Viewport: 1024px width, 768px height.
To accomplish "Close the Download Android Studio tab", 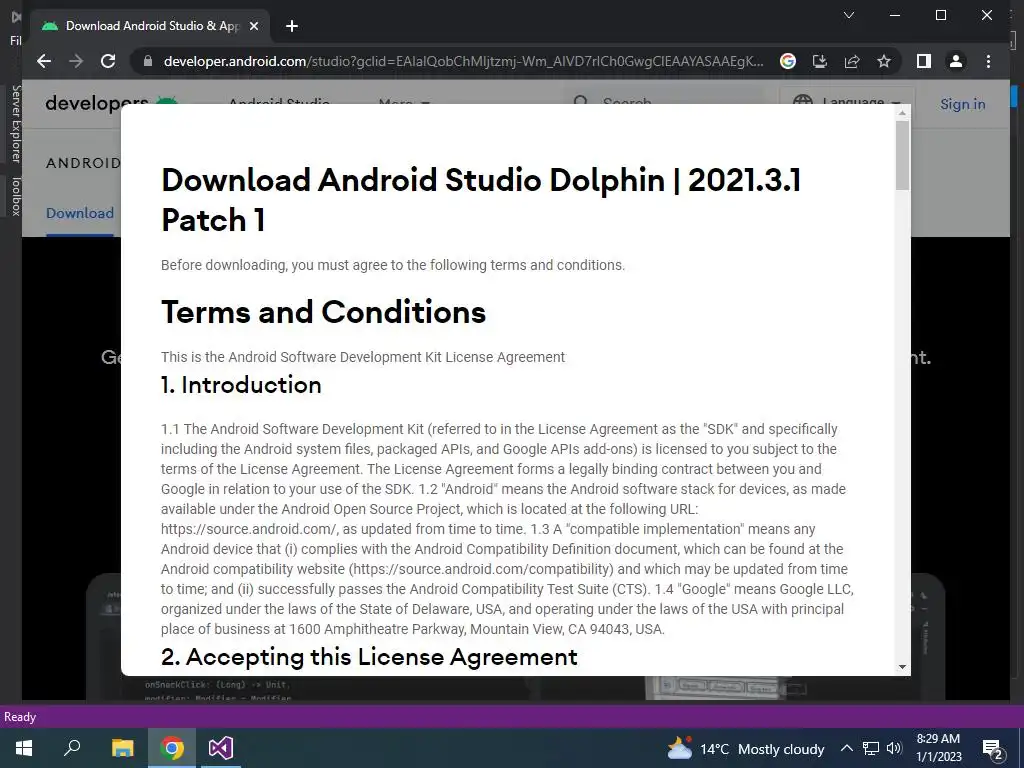I will pyautogui.click(x=254, y=26).
